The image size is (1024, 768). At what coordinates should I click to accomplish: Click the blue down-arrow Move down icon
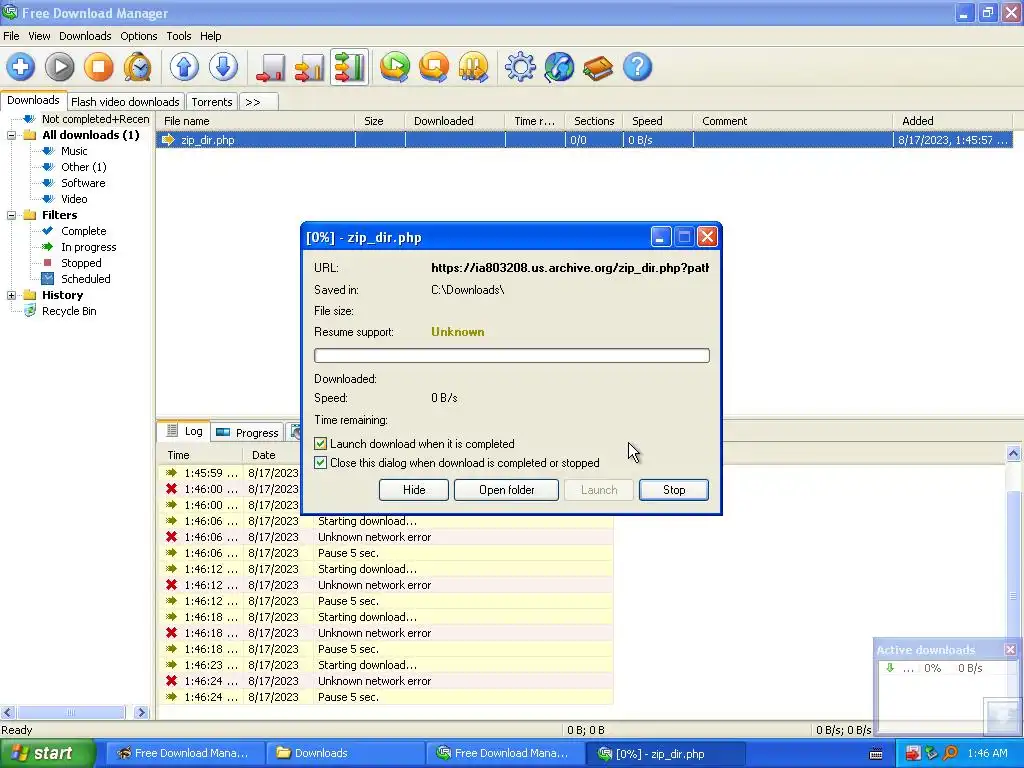(223, 67)
